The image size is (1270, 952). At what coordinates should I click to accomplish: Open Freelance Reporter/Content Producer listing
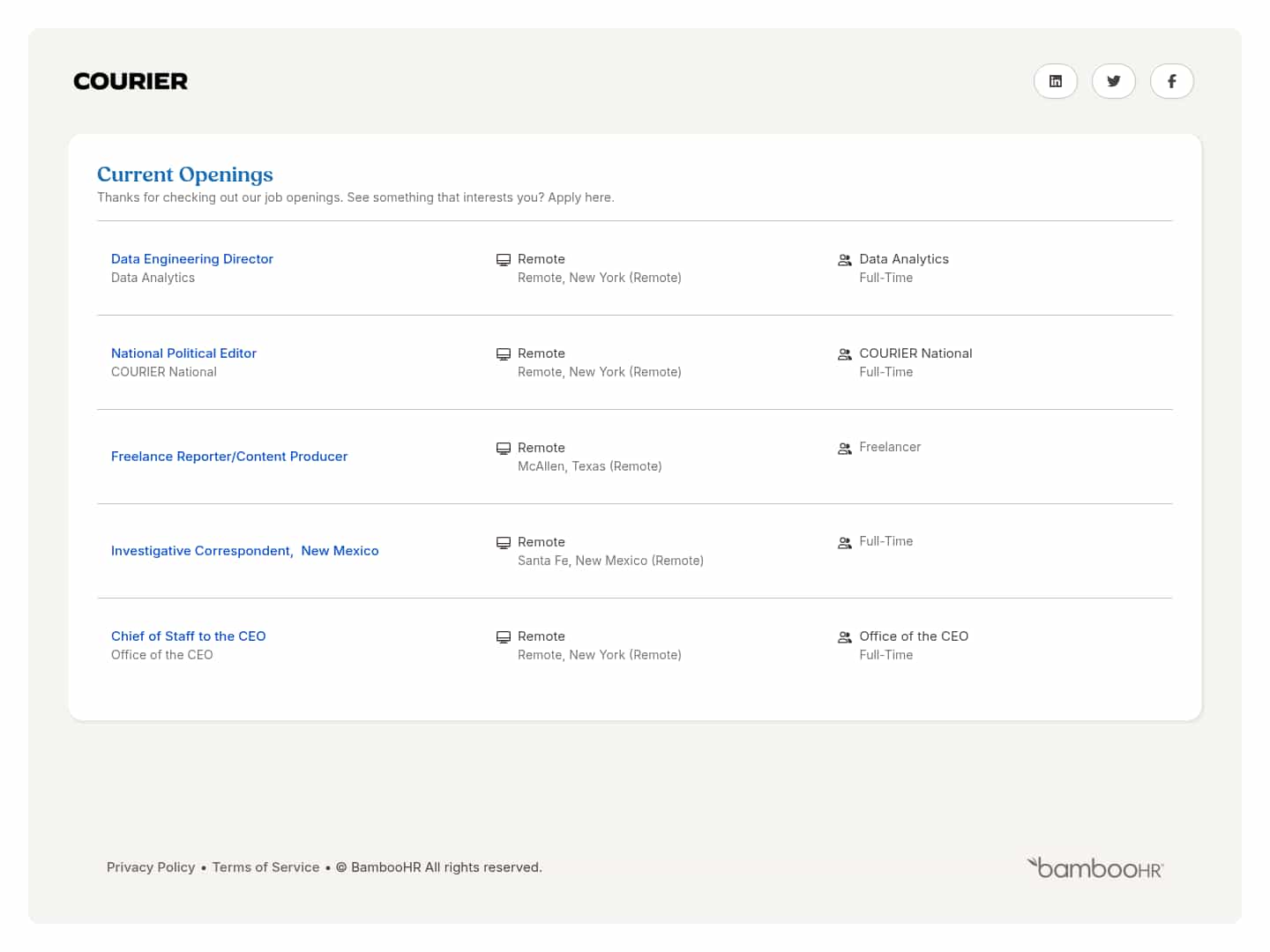(229, 457)
